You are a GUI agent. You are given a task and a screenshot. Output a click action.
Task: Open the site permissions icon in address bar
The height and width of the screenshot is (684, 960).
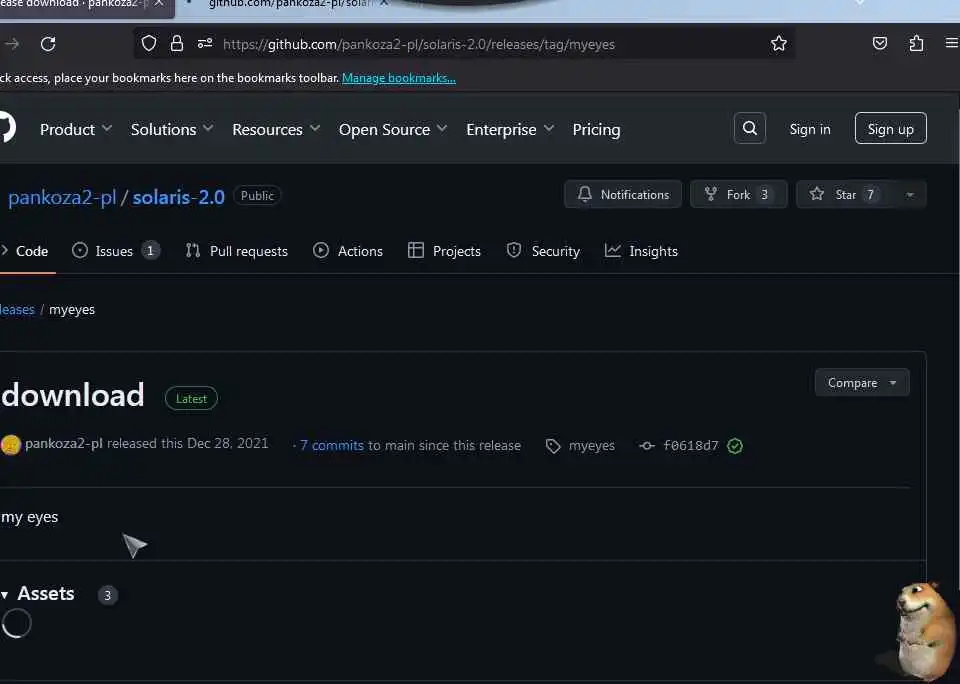coord(204,43)
